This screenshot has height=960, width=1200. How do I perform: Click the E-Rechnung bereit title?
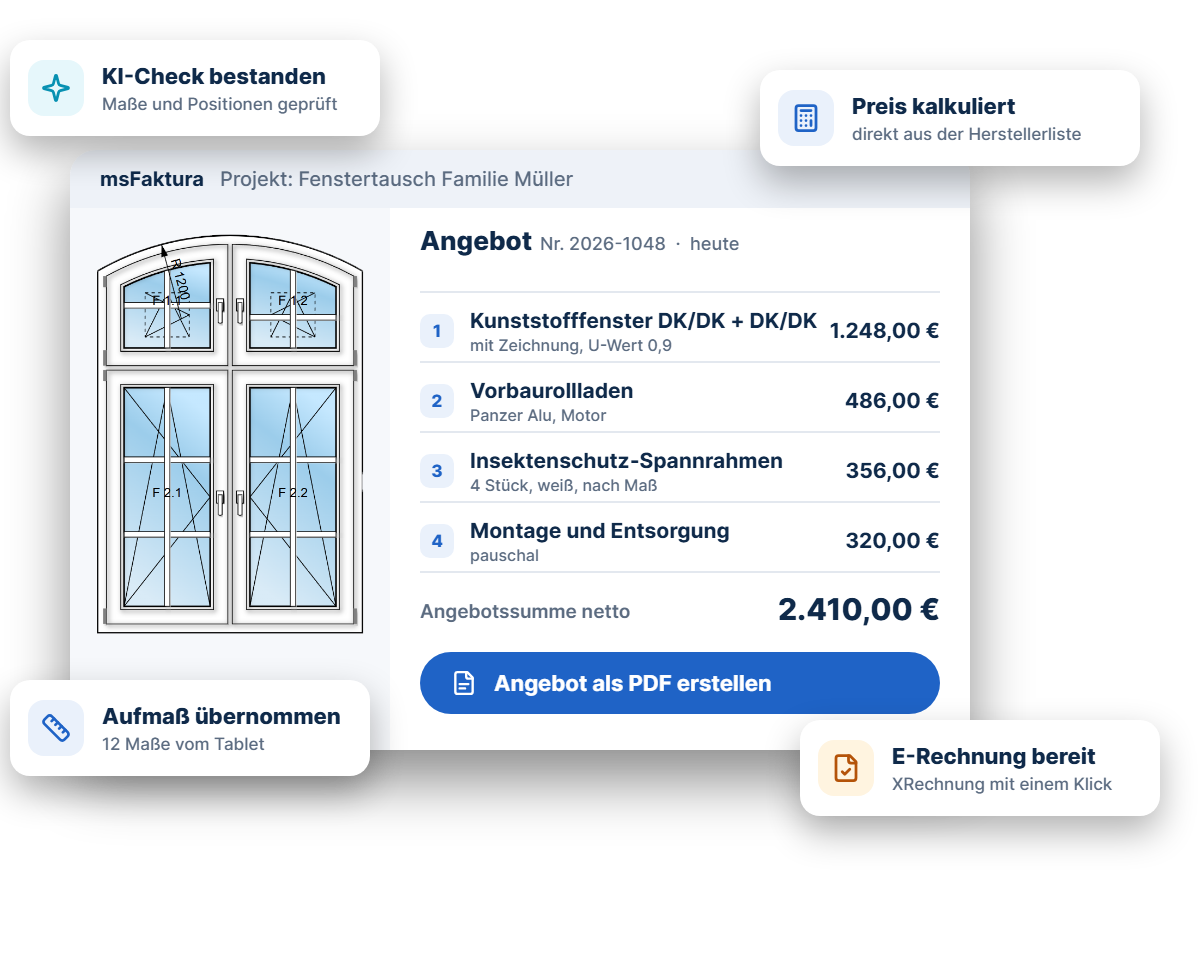[x=994, y=757]
